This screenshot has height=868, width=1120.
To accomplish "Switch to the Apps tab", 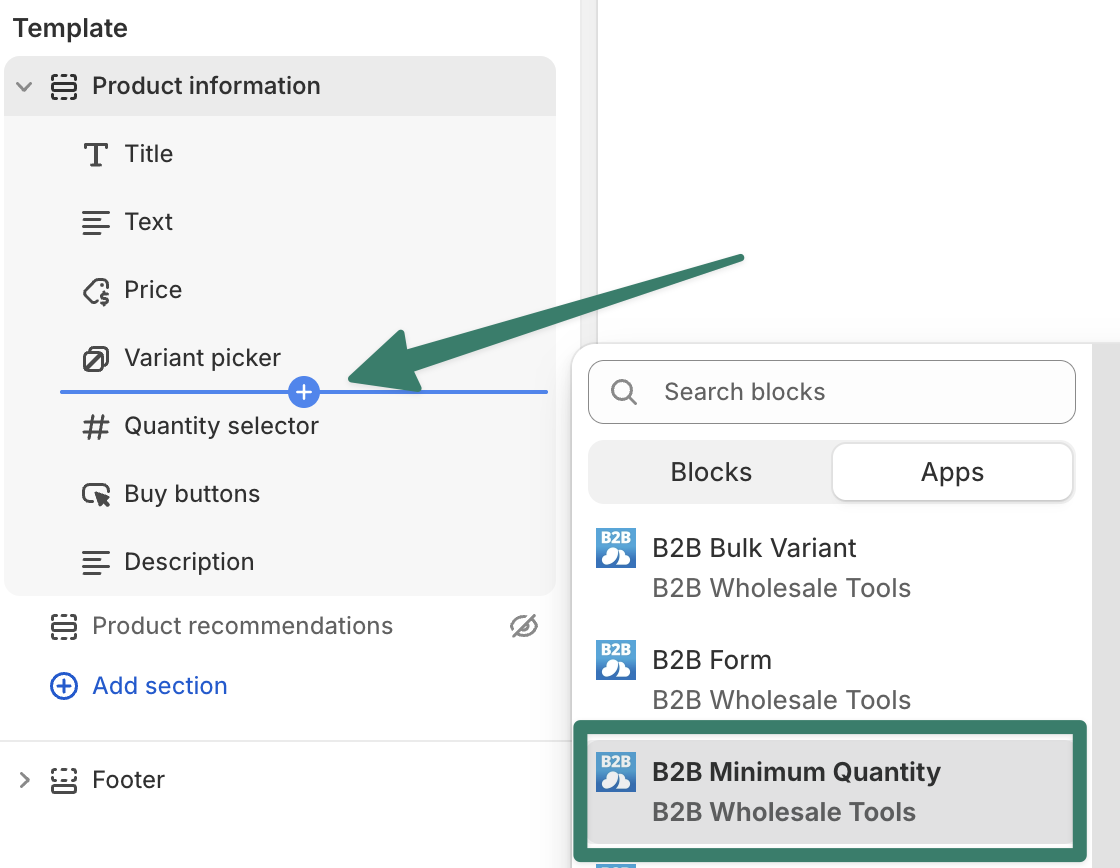I will pos(952,472).
